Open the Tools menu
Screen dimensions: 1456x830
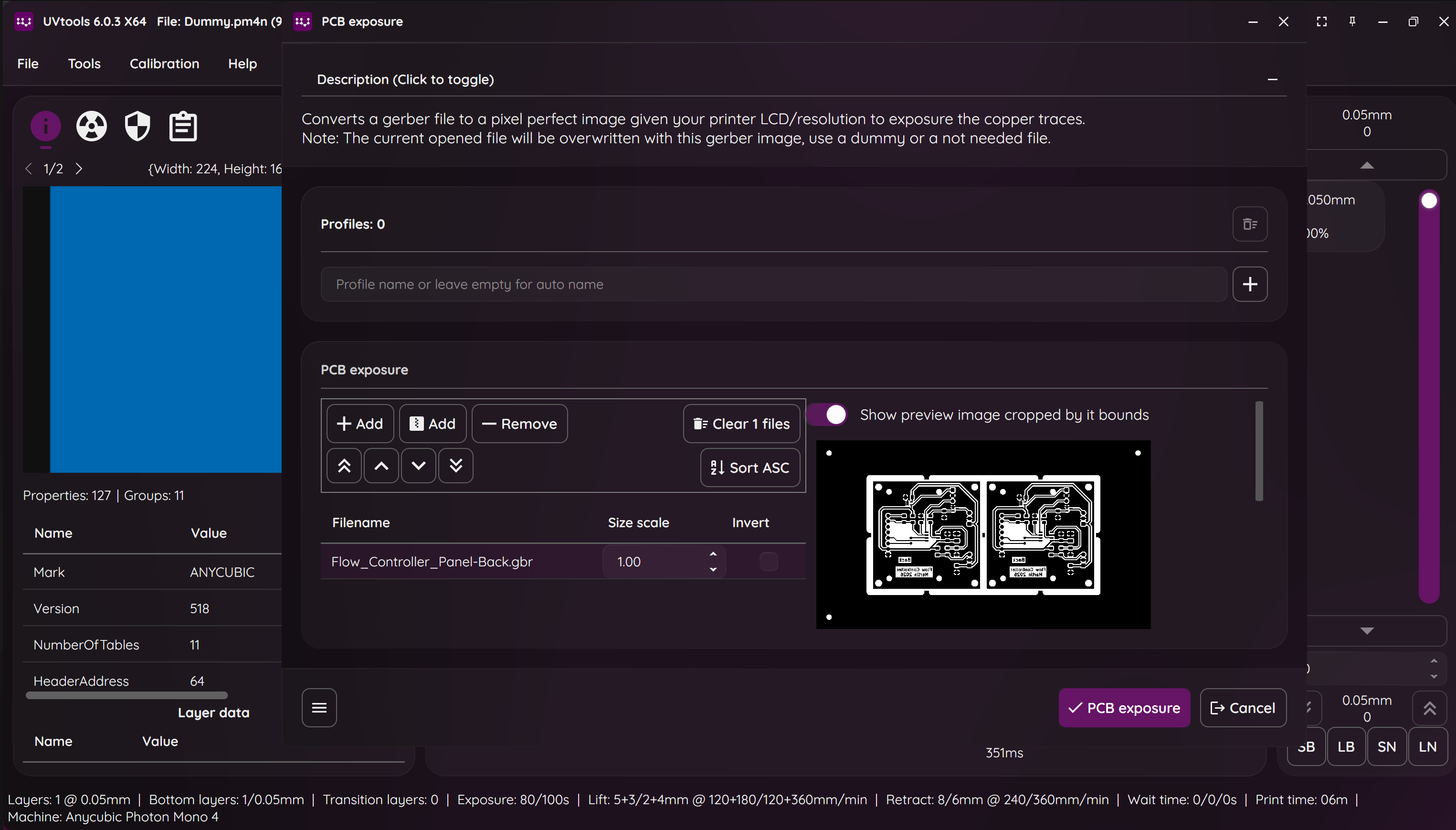(84, 63)
